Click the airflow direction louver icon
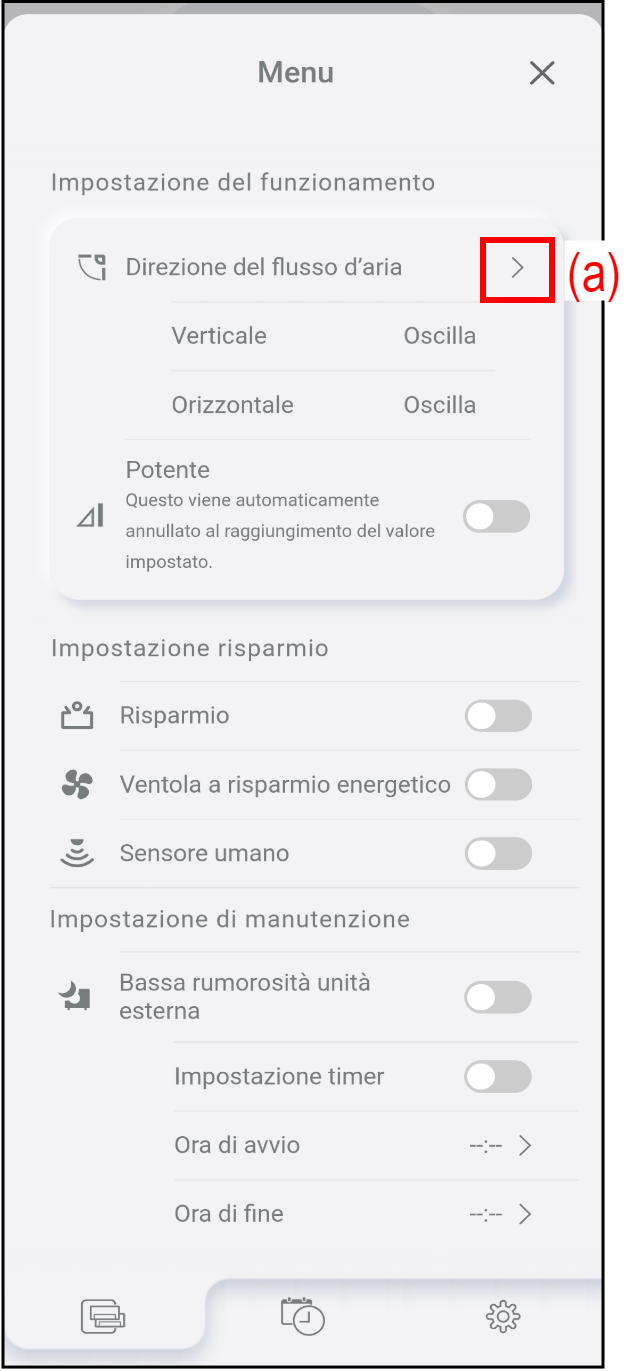 click(92, 267)
